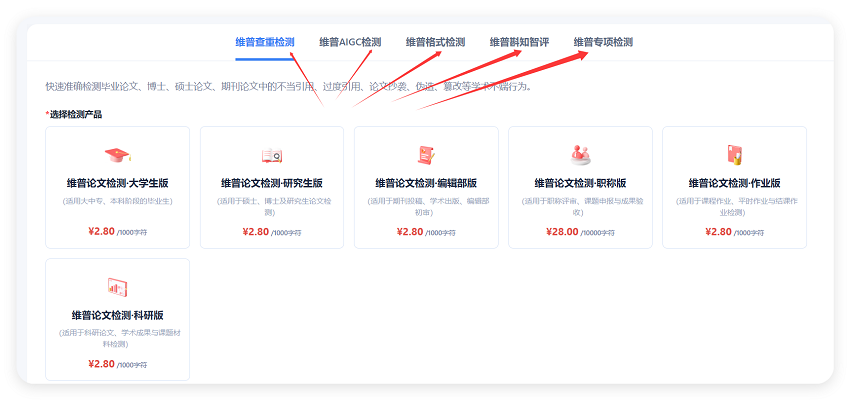Click the ¥2.80 price on 作业版
The width and height of the screenshot is (850, 400).
coord(719,232)
